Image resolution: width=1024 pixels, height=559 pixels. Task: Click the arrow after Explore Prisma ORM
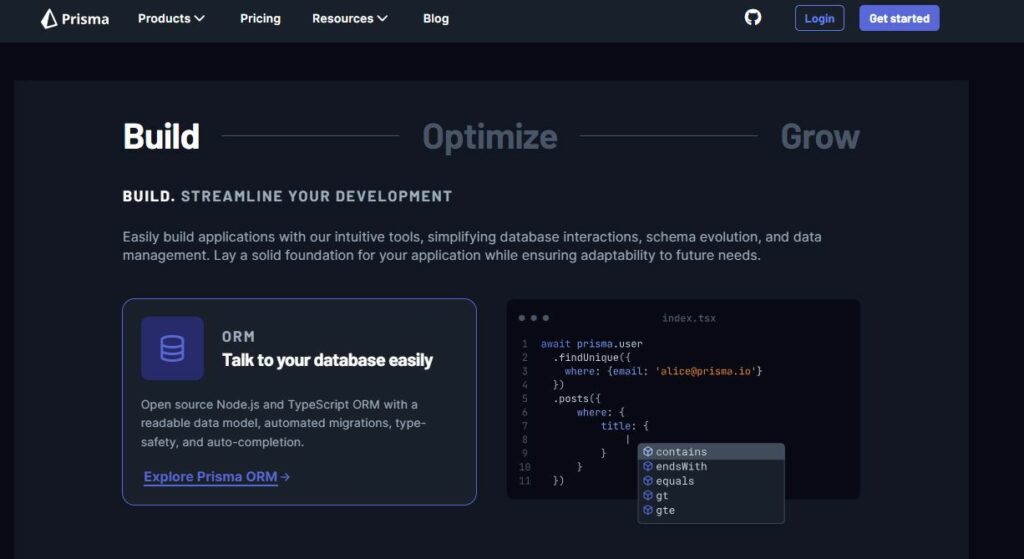click(285, 477)
